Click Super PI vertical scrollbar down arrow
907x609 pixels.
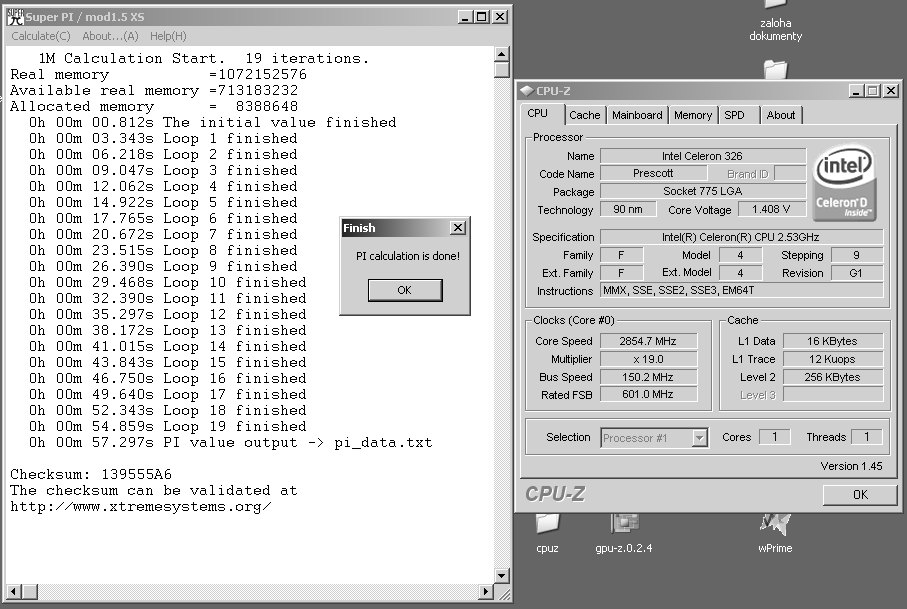(502, 576)
